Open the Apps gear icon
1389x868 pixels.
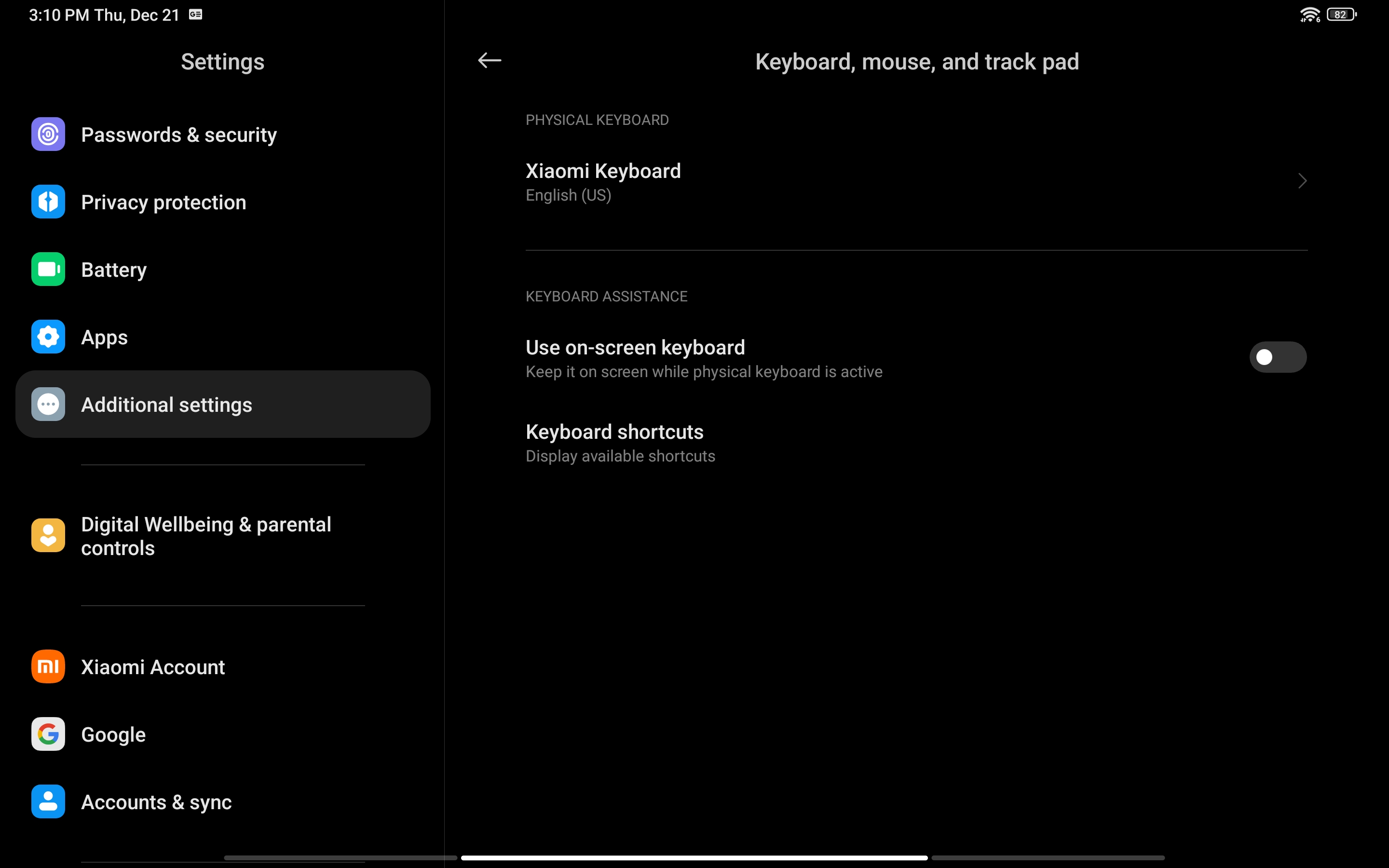48,337
